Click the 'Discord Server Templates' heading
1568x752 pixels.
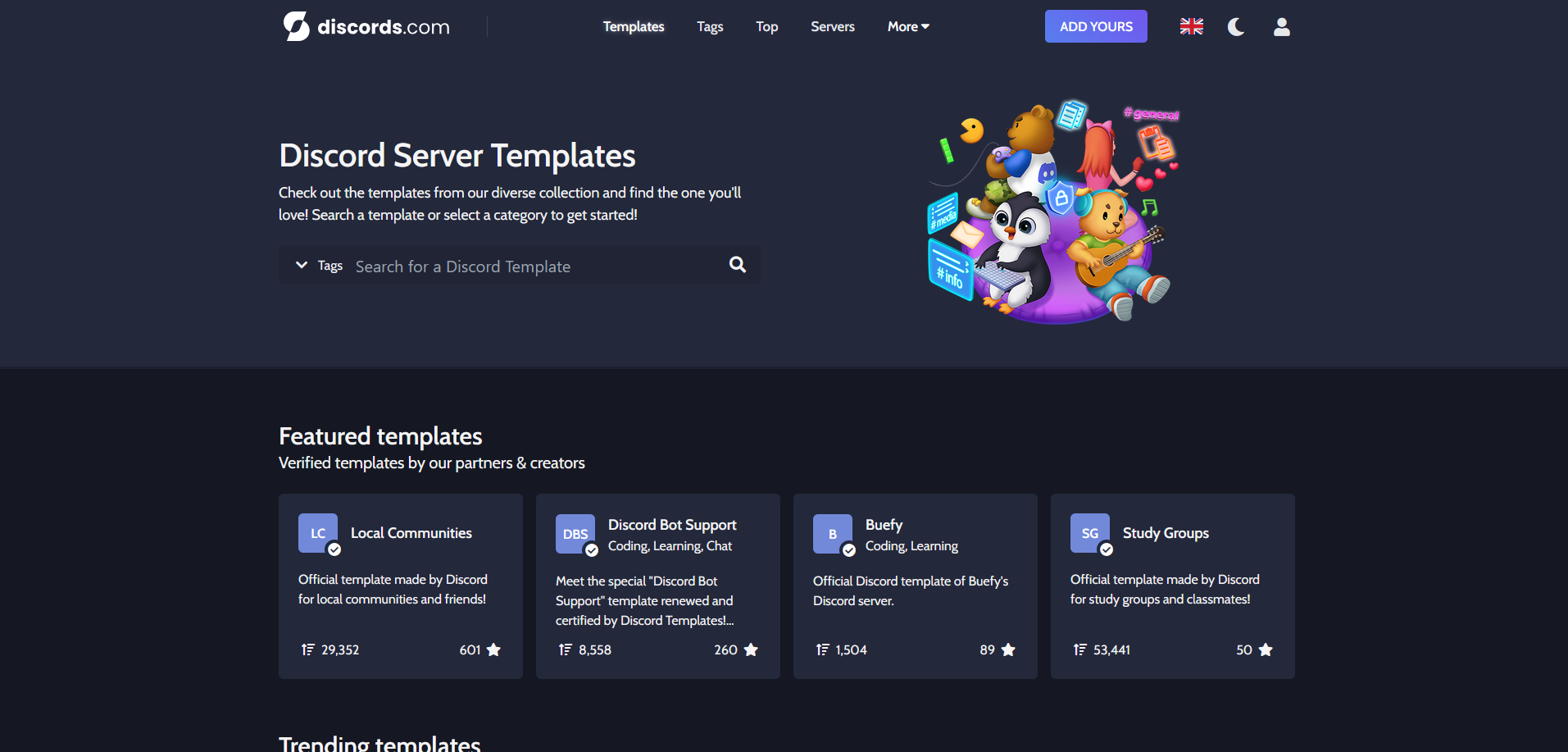457,156
